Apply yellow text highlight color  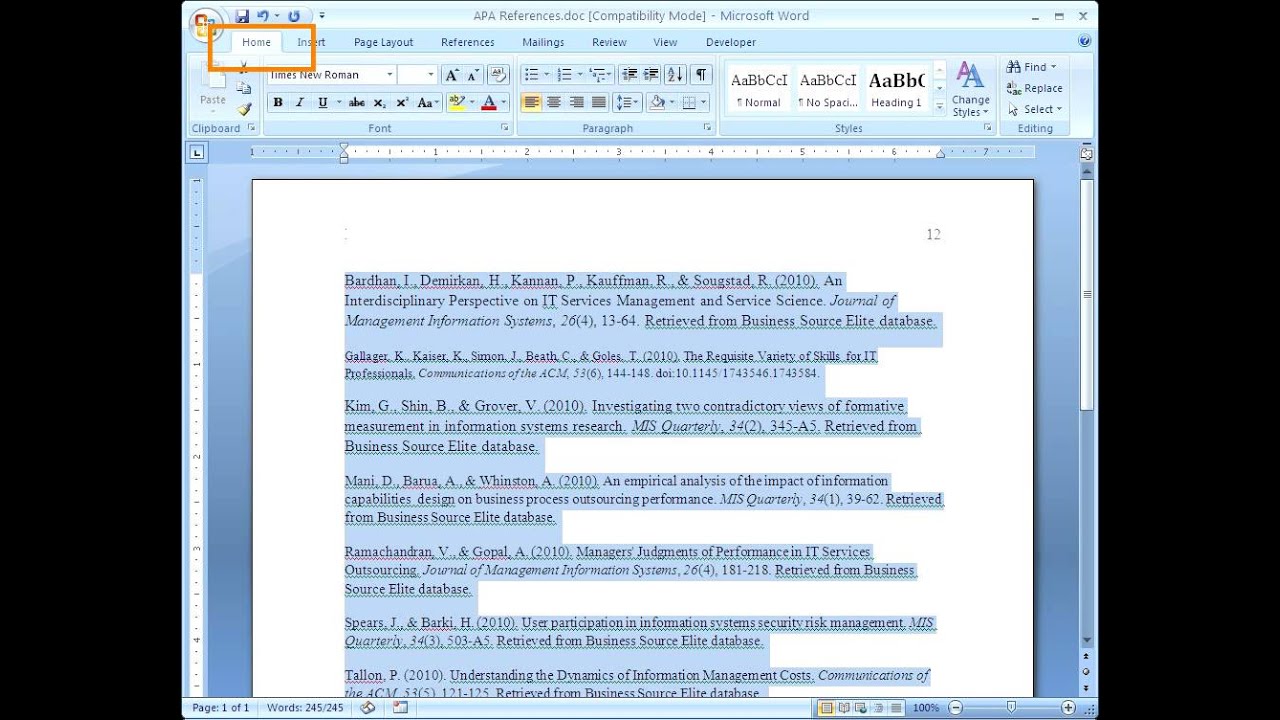tap(457, 103)
